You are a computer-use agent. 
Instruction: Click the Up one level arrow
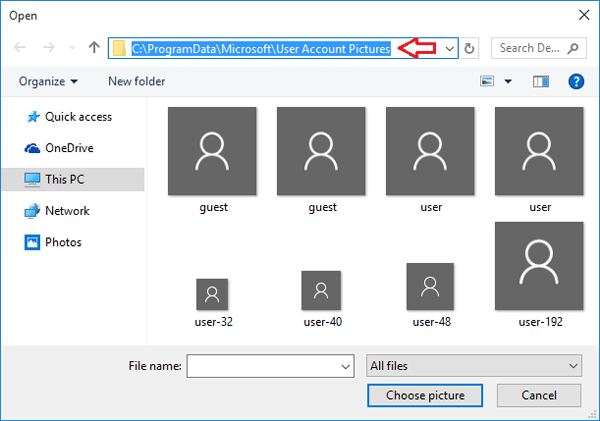[x=94, y=48]
